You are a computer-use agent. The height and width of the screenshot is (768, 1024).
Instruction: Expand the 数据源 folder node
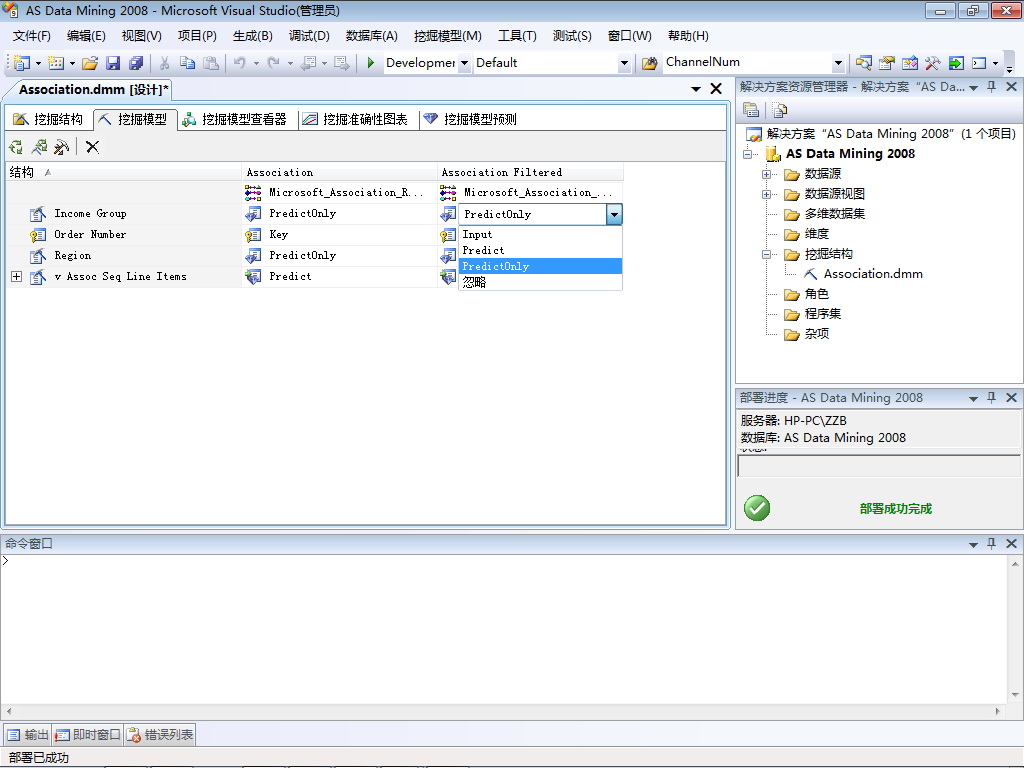click(766, 174)
